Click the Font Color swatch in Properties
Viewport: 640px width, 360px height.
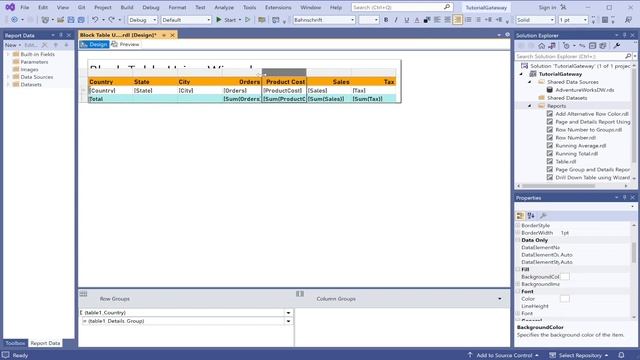pyautogui.click(x=565, y=299)
